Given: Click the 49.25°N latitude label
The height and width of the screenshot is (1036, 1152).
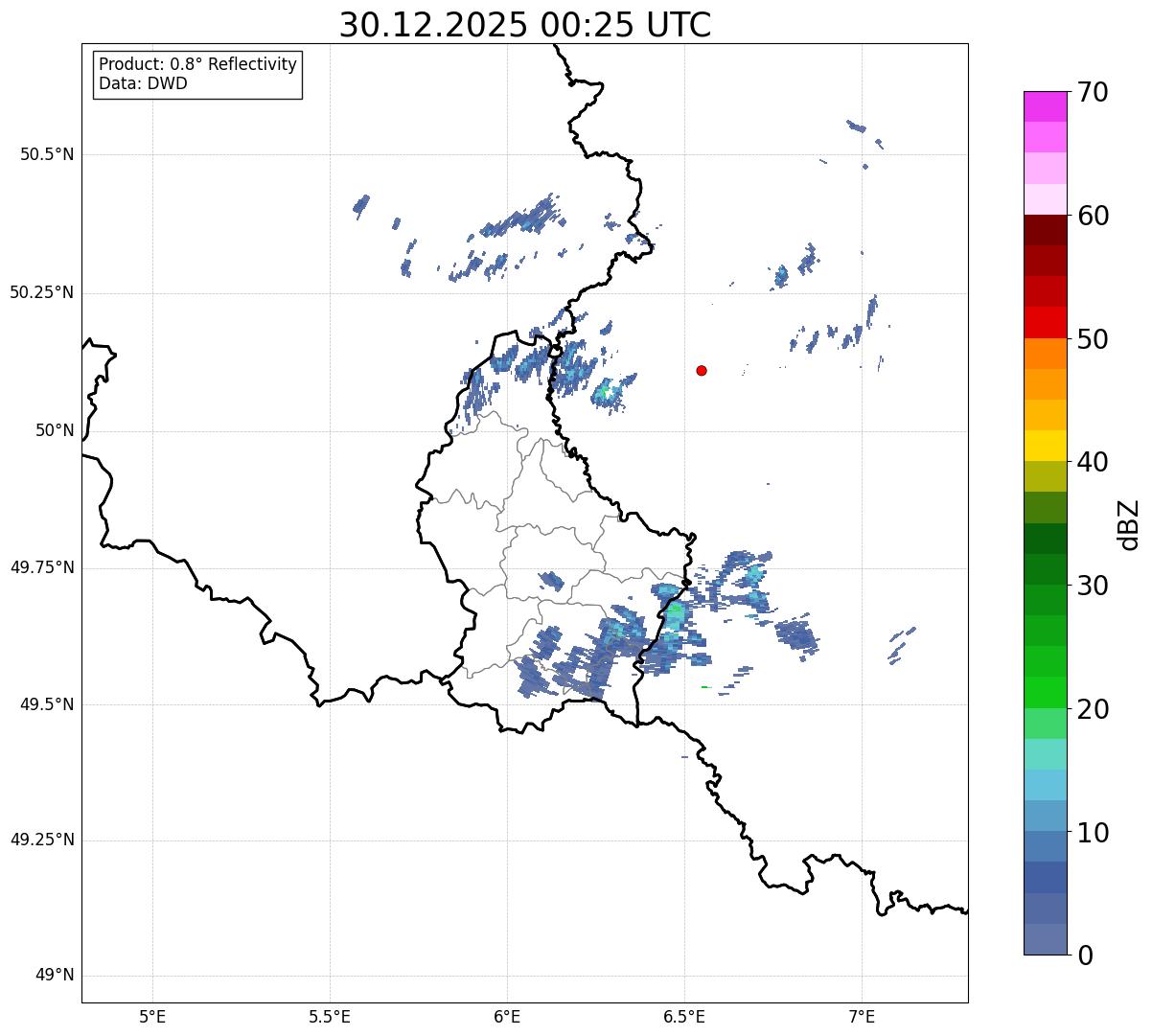Looking at the screenshot, I should point(41,840).
